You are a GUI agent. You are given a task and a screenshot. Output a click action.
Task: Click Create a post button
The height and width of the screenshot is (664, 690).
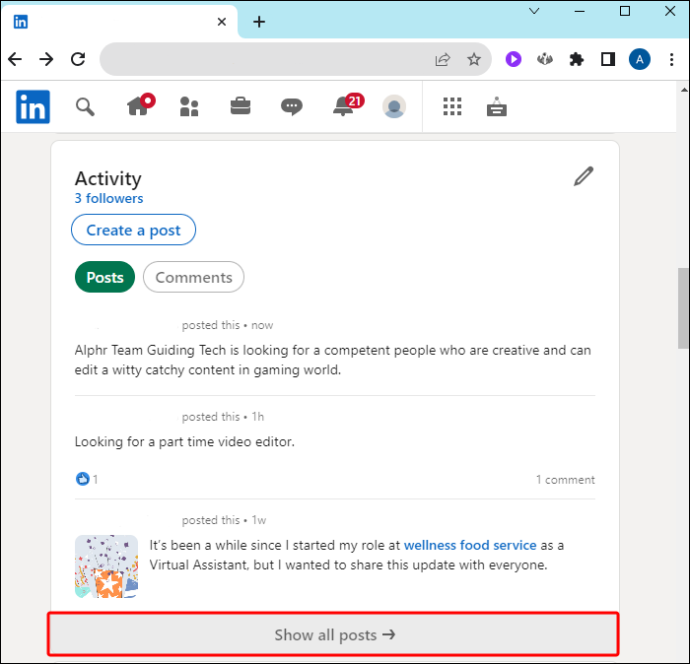[133, 230]
